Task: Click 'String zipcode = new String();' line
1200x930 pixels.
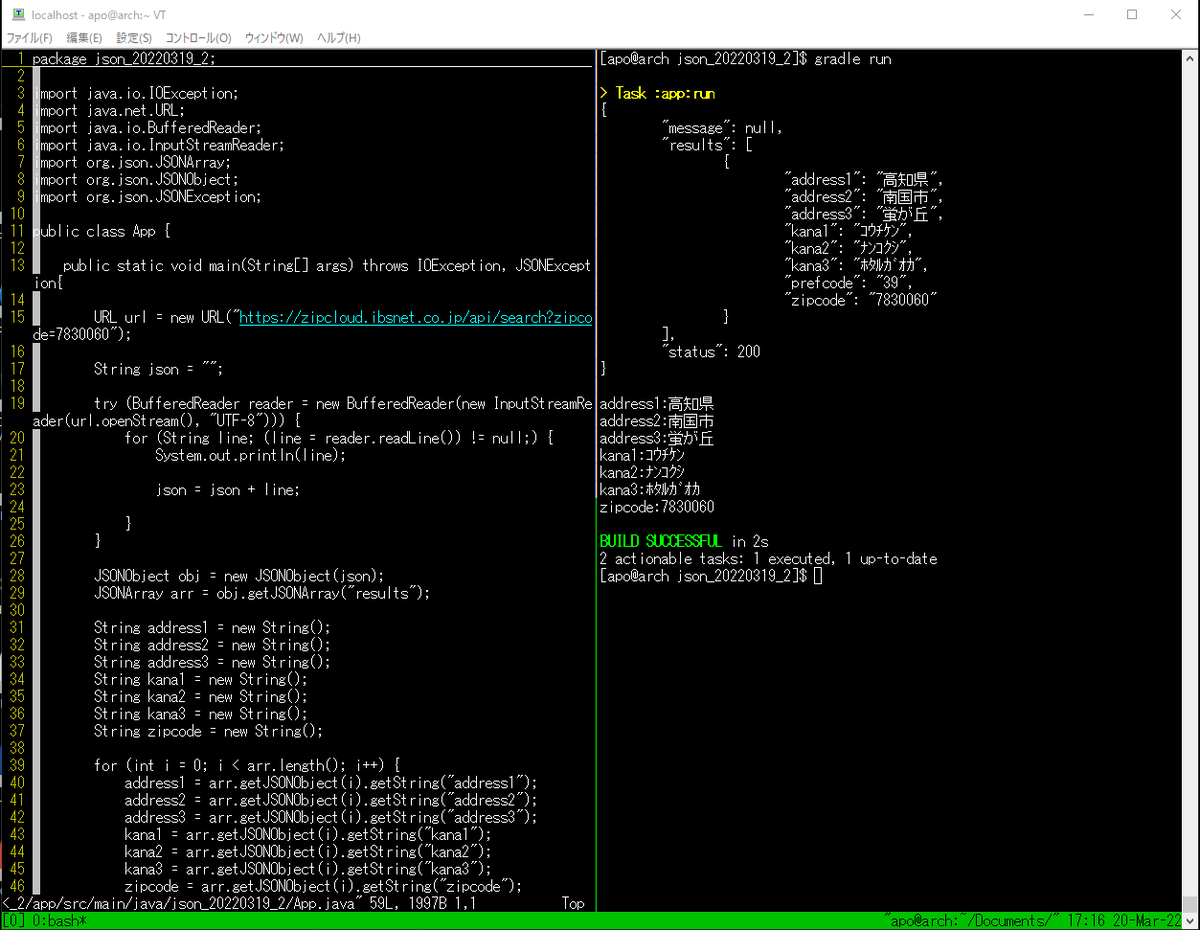Action: 208,731
